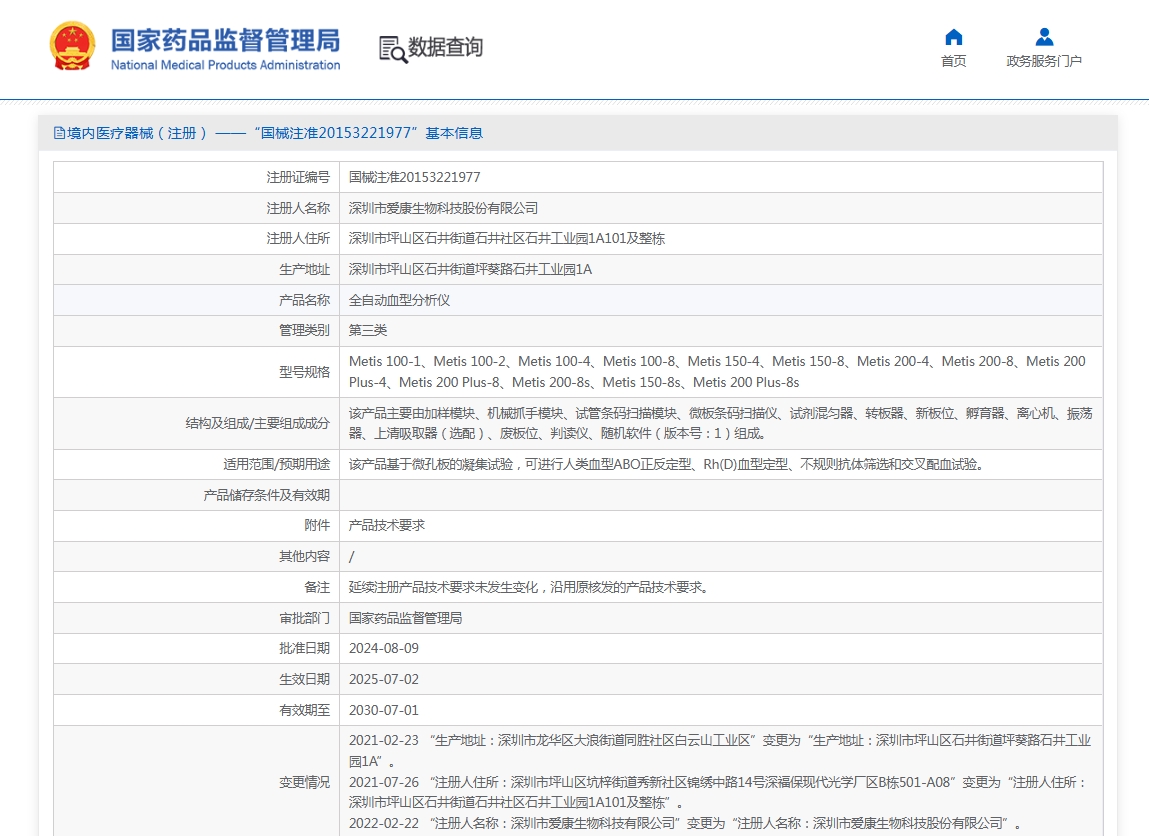Click the 注册人名称 row label

tap(298, 208)
